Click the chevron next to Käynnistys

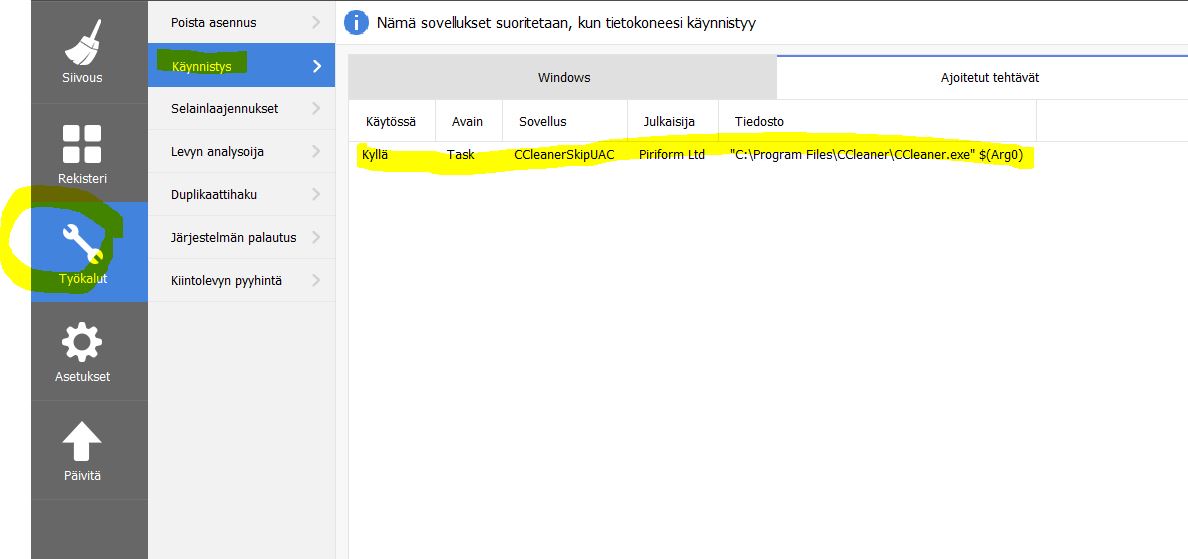pos(317,66)
